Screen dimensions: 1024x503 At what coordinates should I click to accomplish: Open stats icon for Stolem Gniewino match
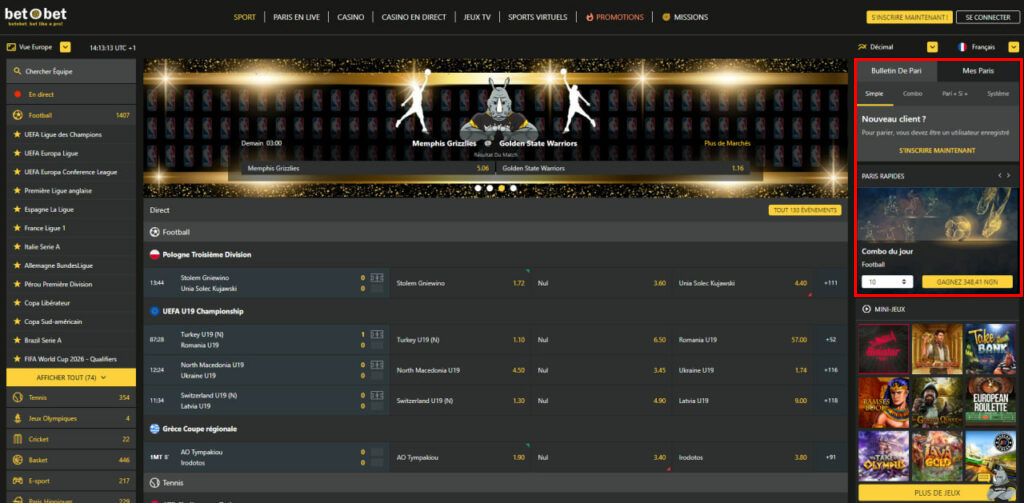(376, 278)
